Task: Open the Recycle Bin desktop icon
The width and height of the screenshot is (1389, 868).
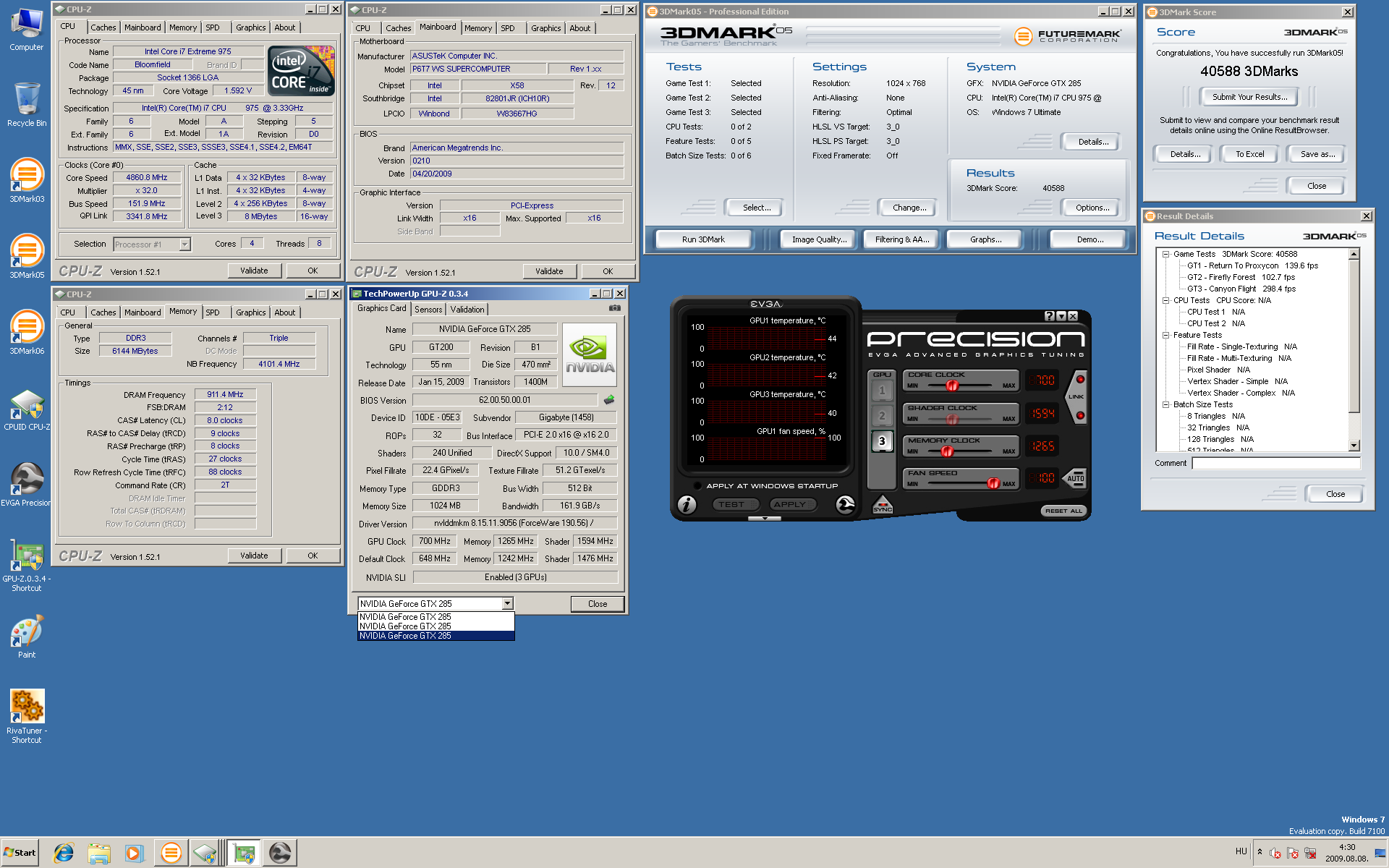Action: 27,103
